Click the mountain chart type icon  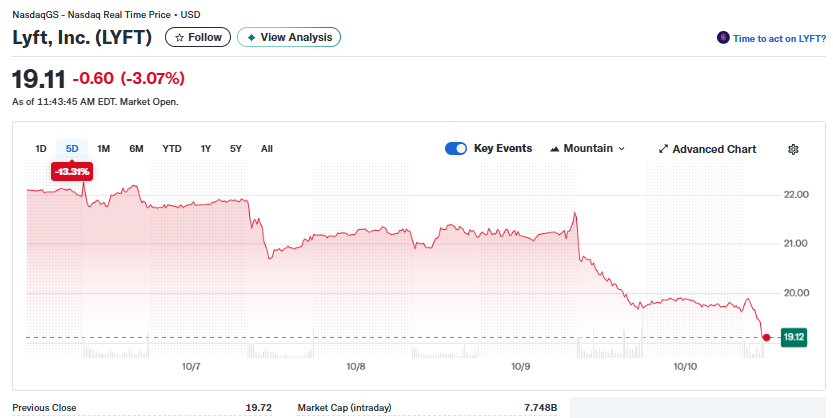pyautogui.click(x=554, y=149)
